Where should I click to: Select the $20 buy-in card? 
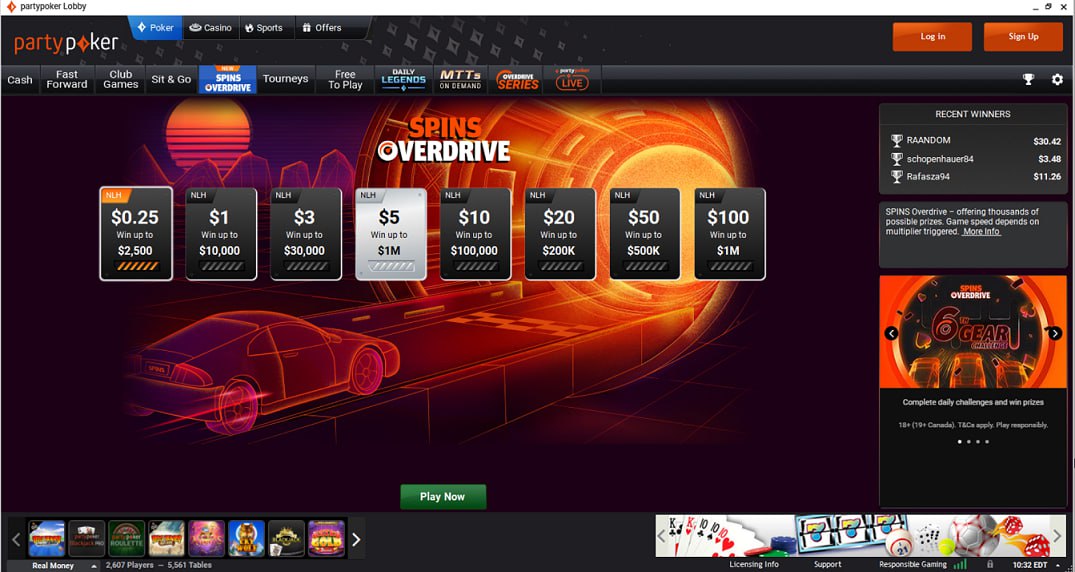(560, 234)
